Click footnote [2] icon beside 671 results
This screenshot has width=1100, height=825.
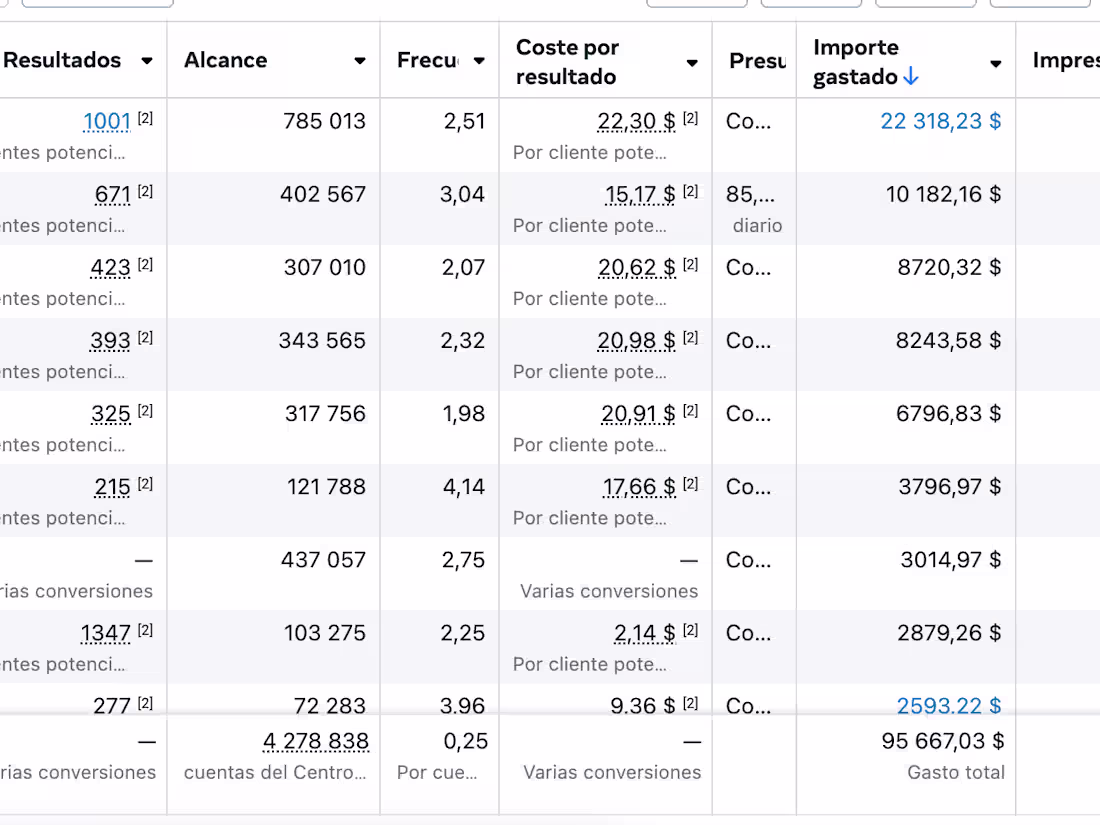[145, 191]
